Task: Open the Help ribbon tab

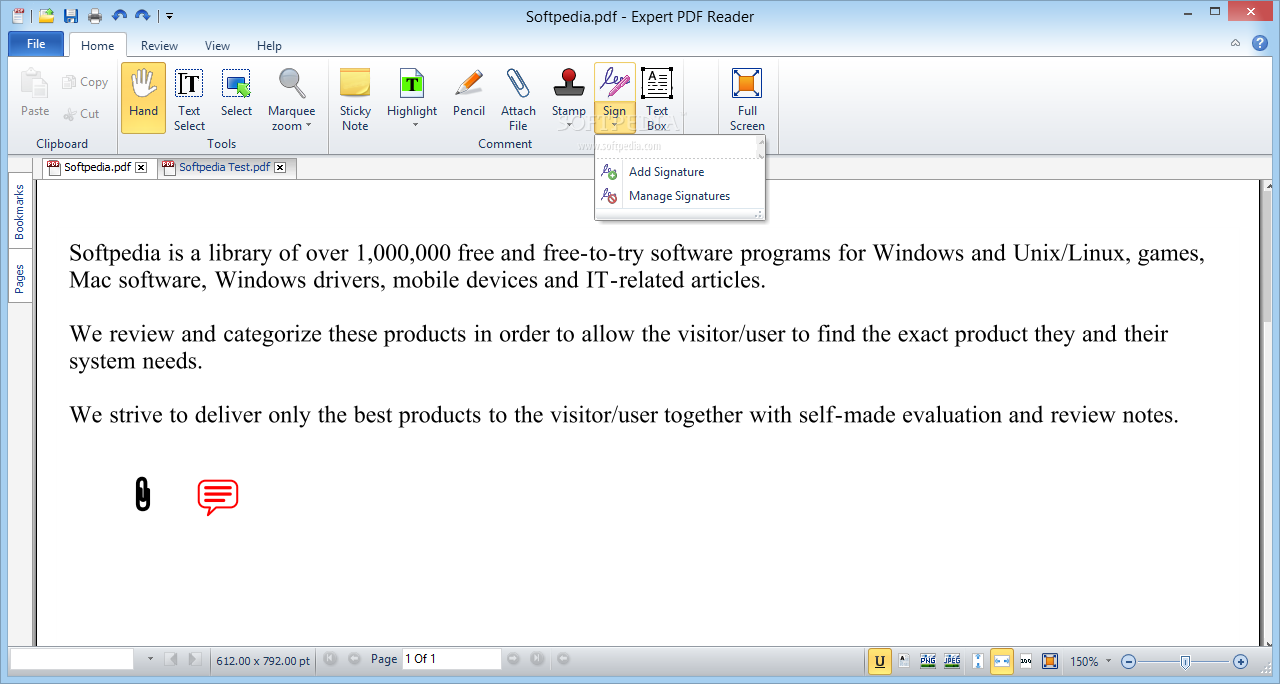Action: tap(269, 45)
